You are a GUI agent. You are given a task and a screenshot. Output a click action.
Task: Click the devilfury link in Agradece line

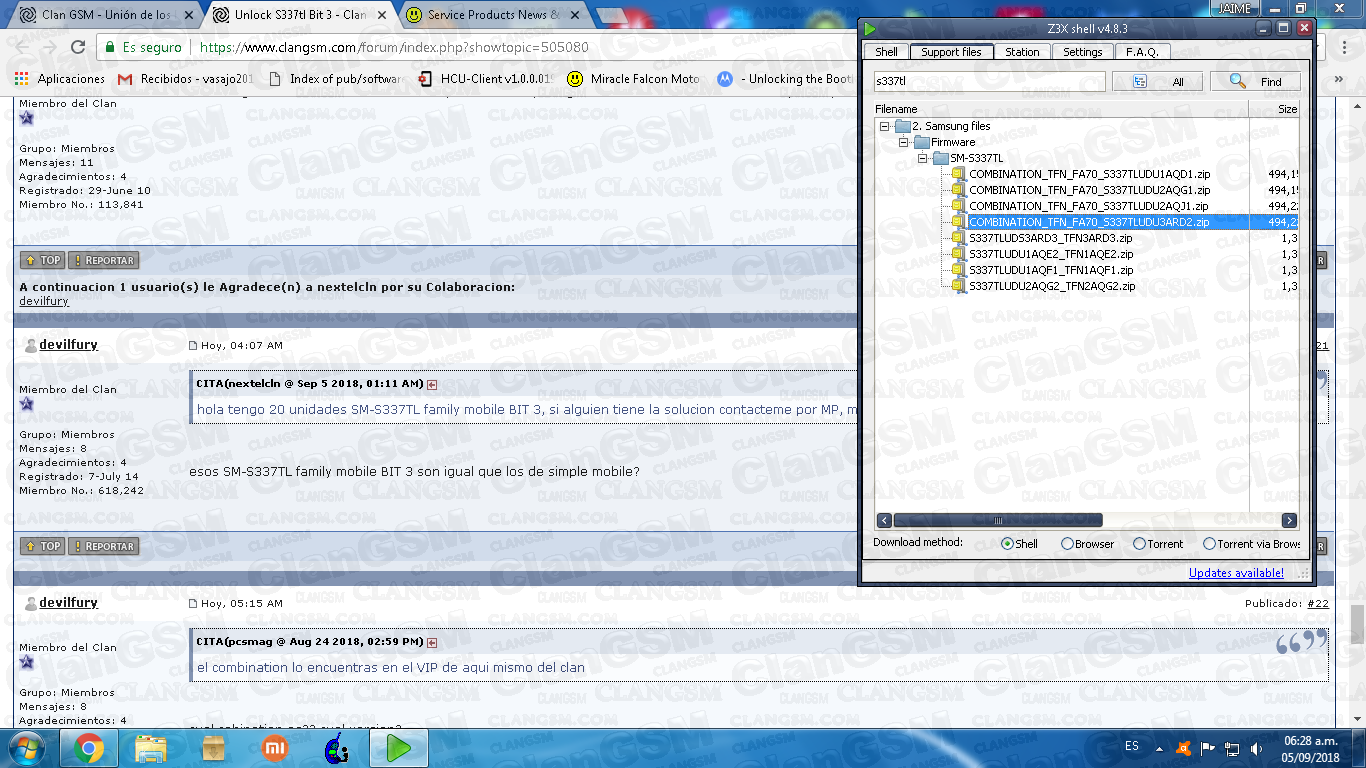pos(44,301)
